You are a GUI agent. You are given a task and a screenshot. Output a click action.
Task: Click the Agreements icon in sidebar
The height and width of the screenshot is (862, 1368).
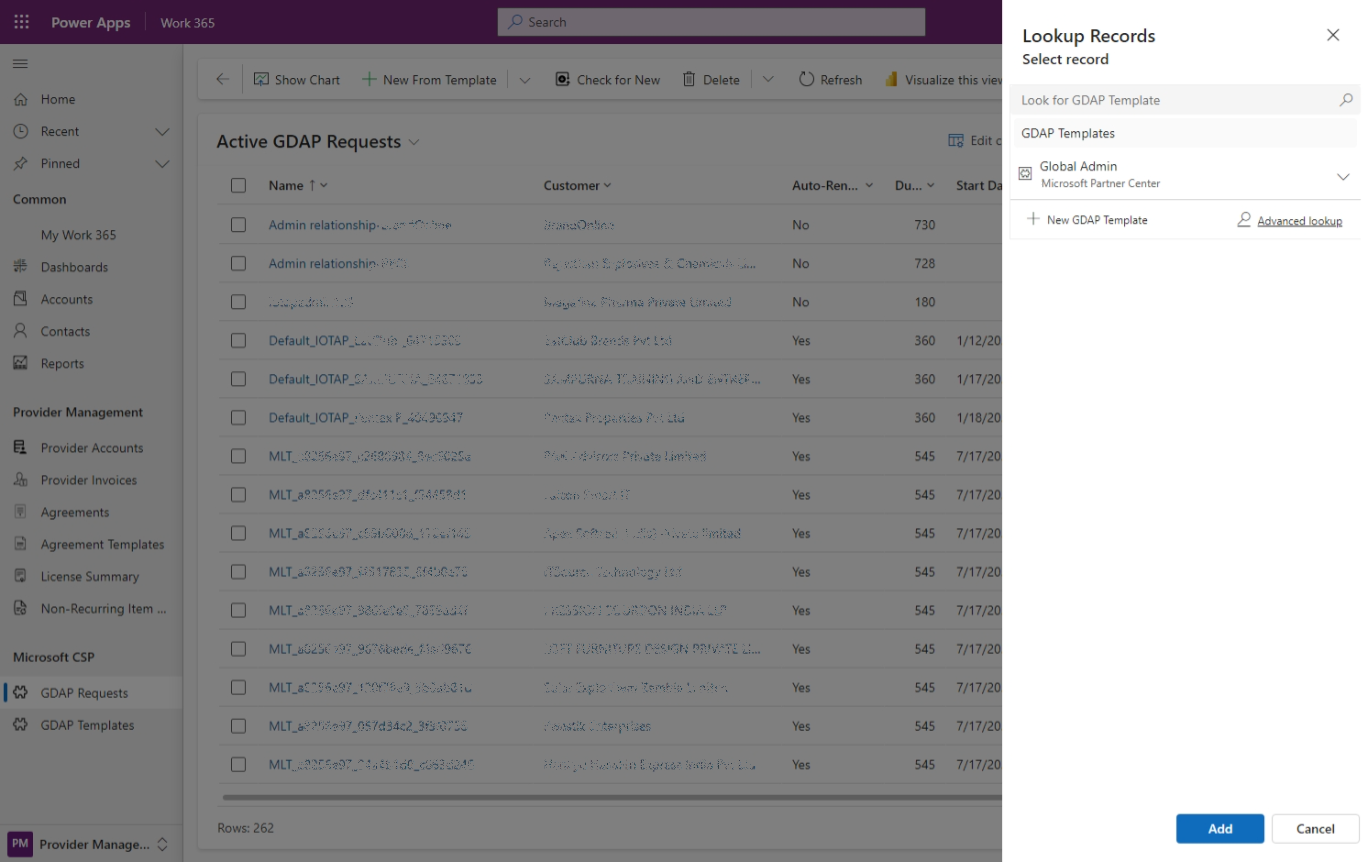[20, 512]
